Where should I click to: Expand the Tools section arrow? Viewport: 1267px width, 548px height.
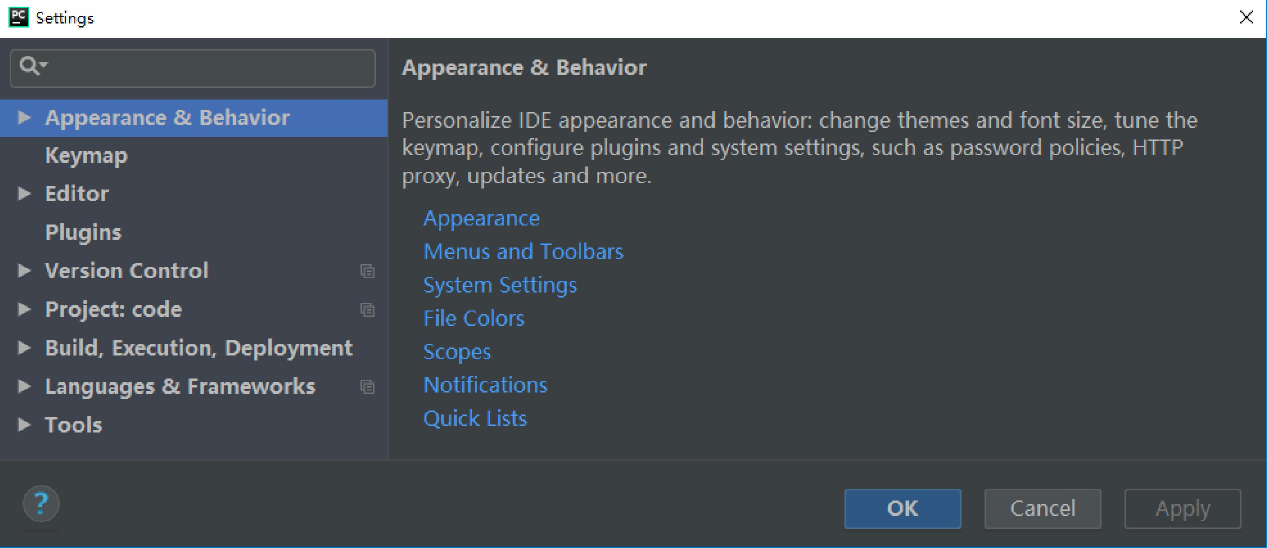pyautogui.click(x=24, y=425)
